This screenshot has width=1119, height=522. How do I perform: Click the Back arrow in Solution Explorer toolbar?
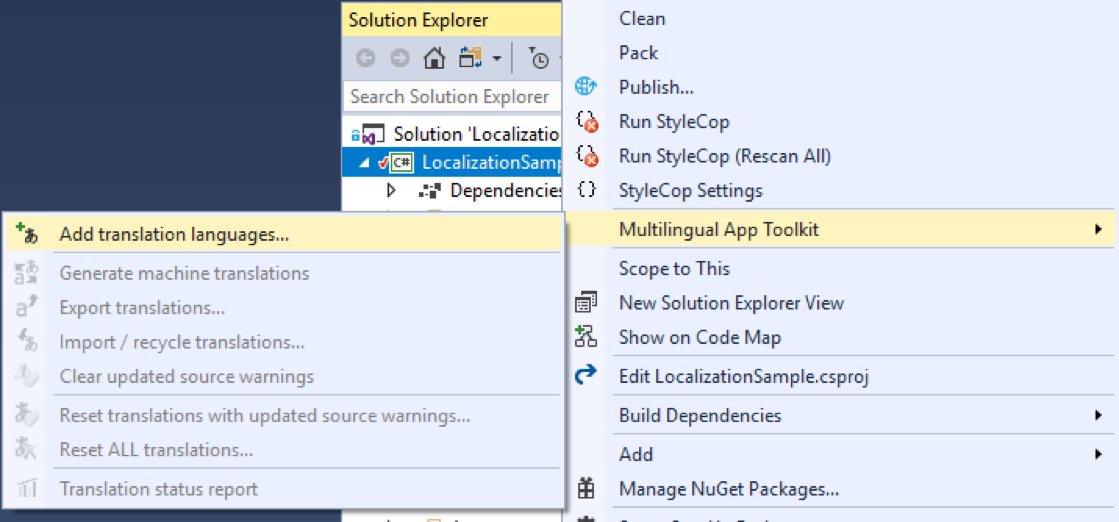tap(365, 59)
